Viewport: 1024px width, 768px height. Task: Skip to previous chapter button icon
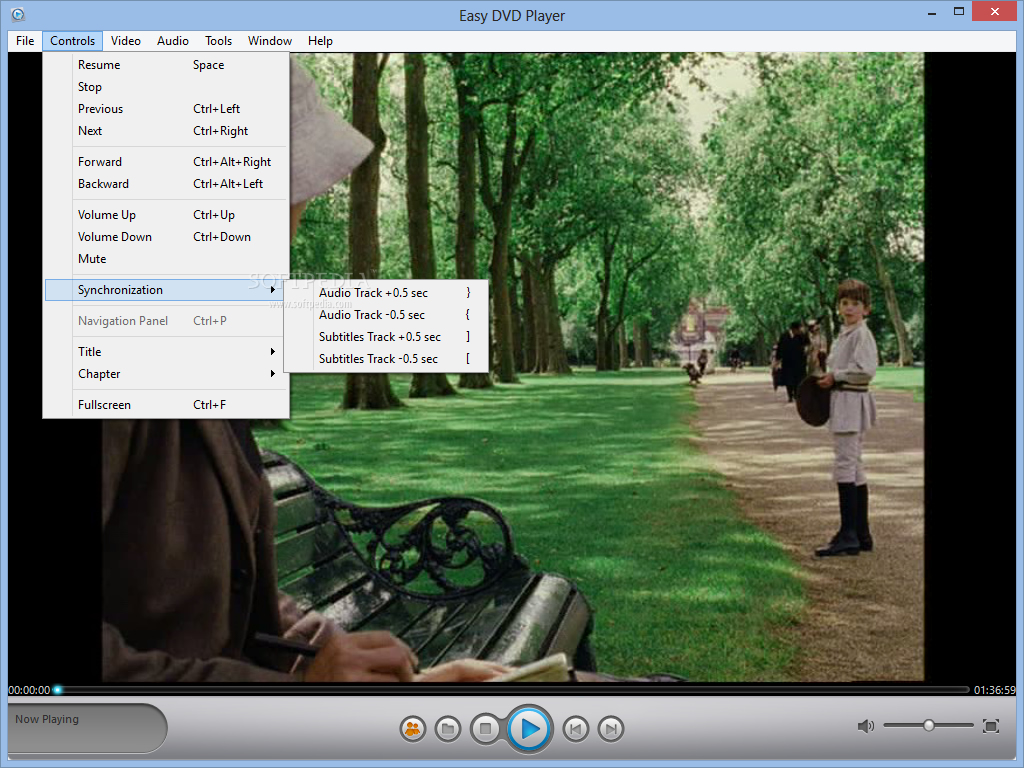point(575,729)
